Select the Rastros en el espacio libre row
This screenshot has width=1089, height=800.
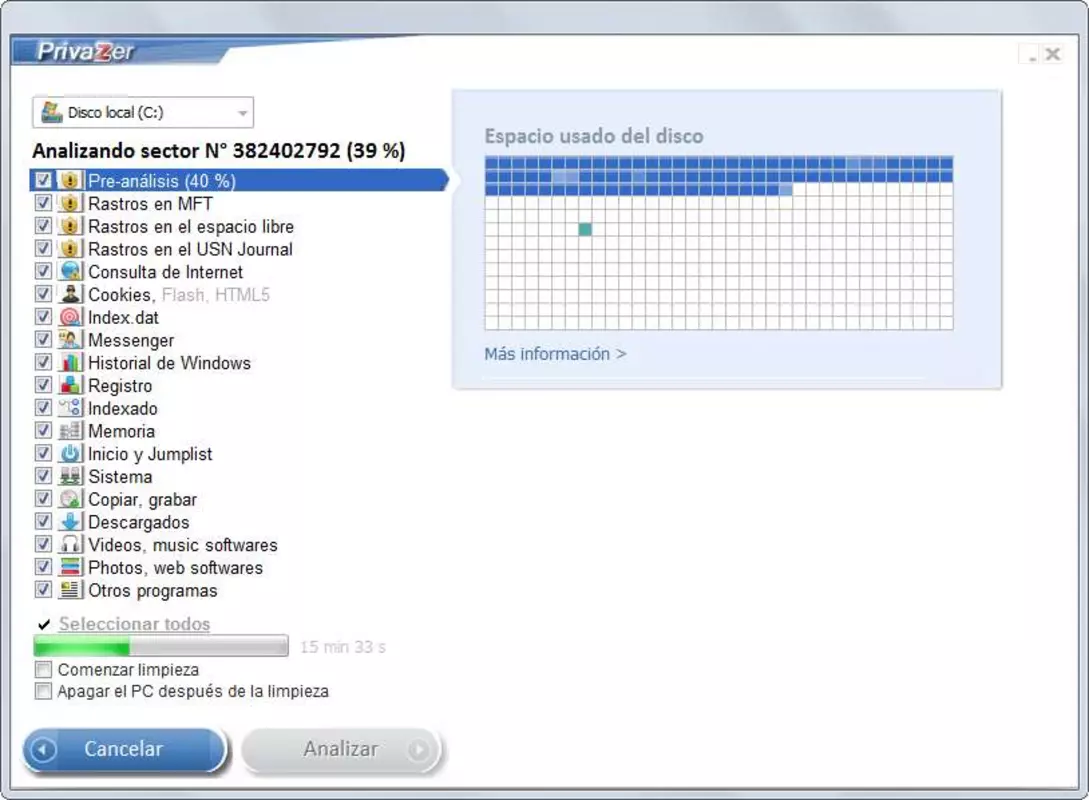pyautogui.click(x=190, y=226)
